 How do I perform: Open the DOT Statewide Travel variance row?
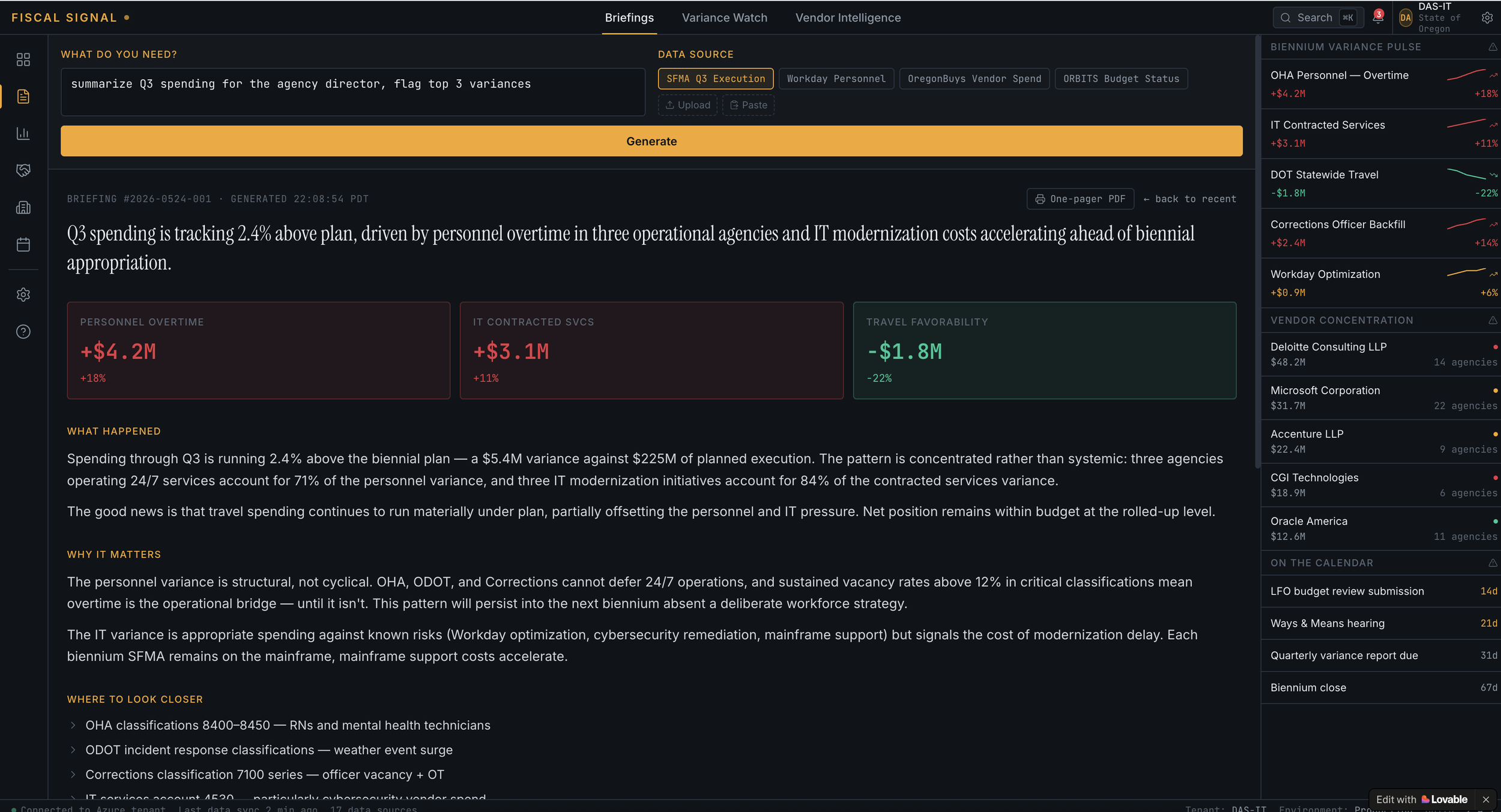[x=1381, y=184]
